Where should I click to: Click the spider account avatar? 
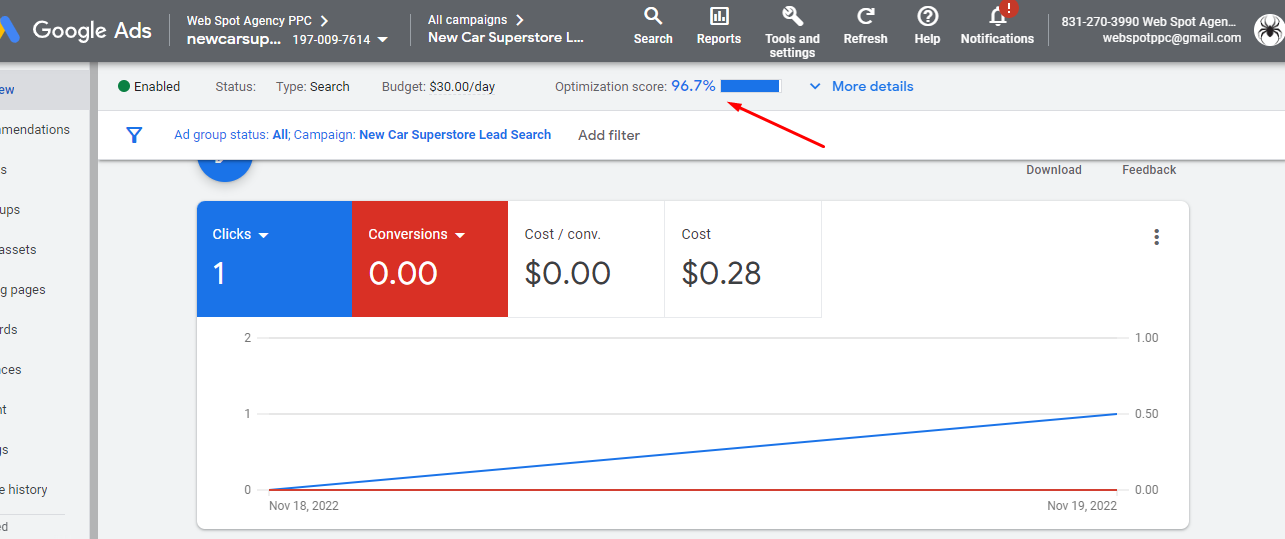[1268, 30]
